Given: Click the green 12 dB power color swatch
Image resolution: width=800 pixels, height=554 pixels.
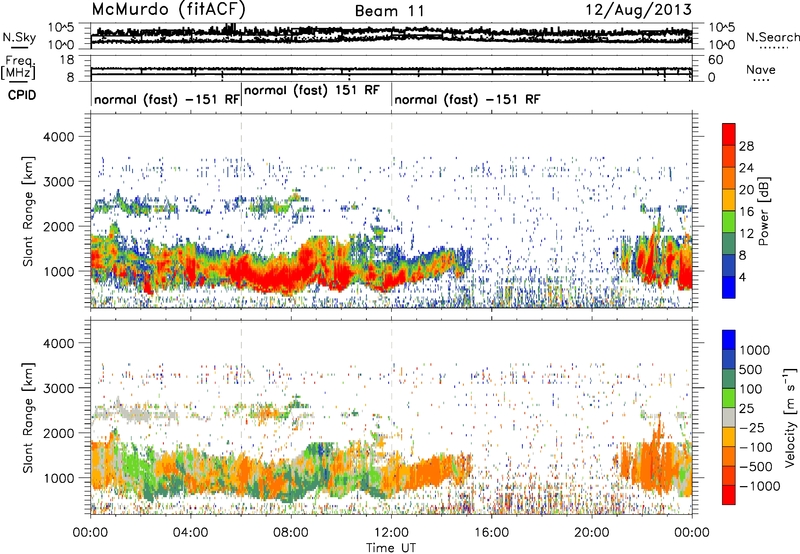Looking at the screenshot, I should tap(729, 222).
